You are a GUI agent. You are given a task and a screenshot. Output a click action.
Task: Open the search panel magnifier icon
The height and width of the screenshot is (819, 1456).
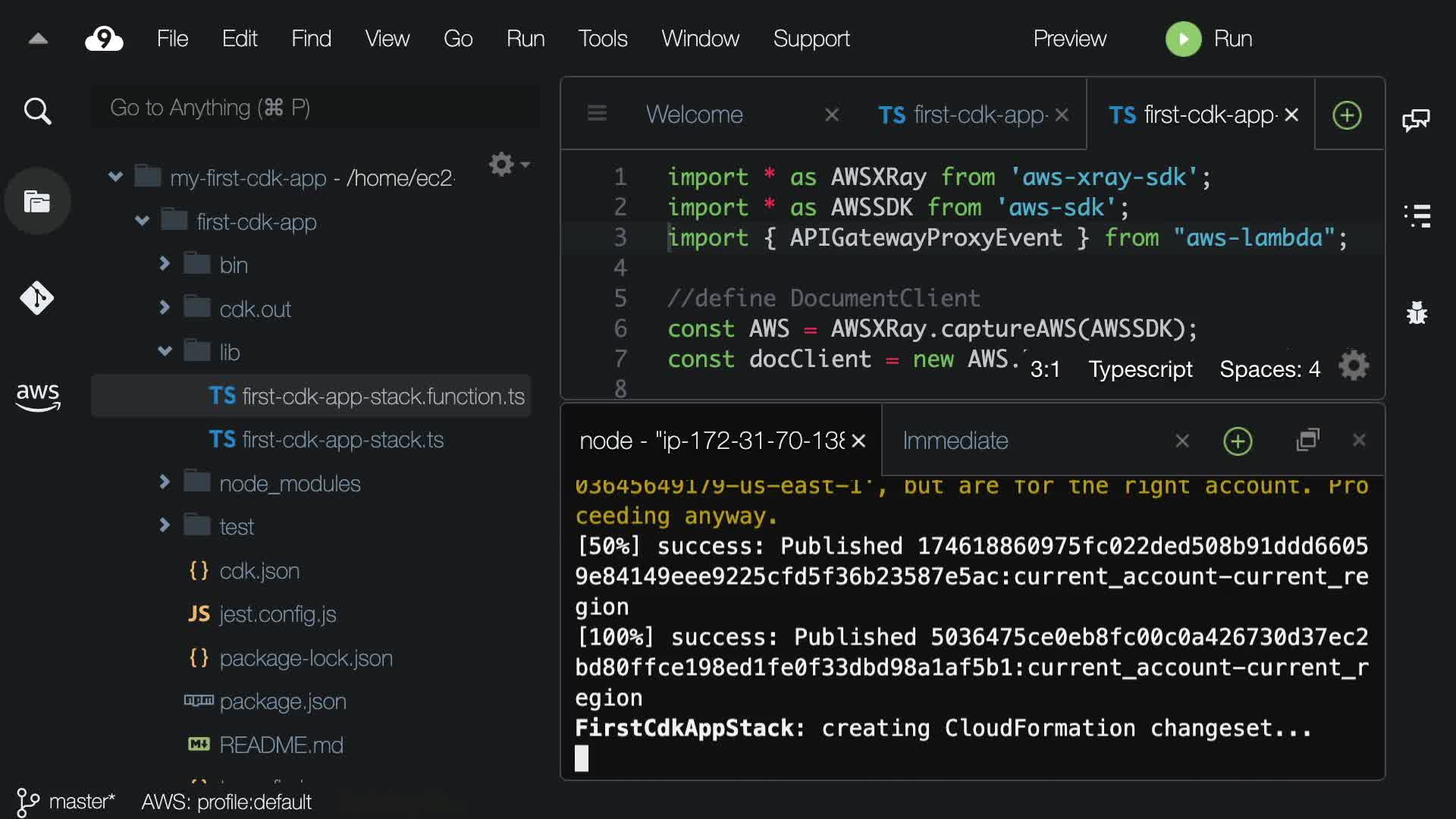coord(37,111)
